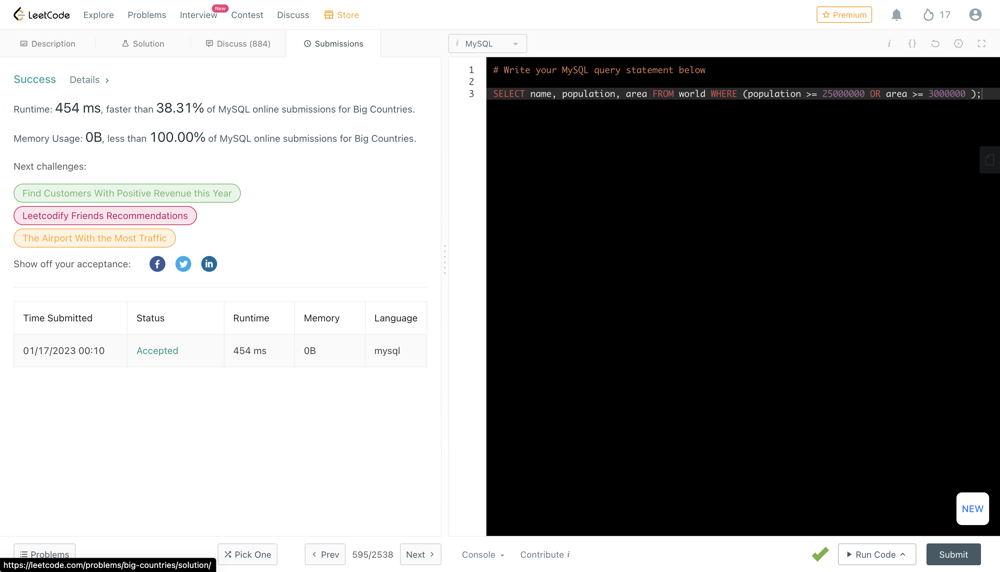Image resolution: width=1000 pixels, height=572 pixels.
Task: Open the Run Code options
Action: 876,555
